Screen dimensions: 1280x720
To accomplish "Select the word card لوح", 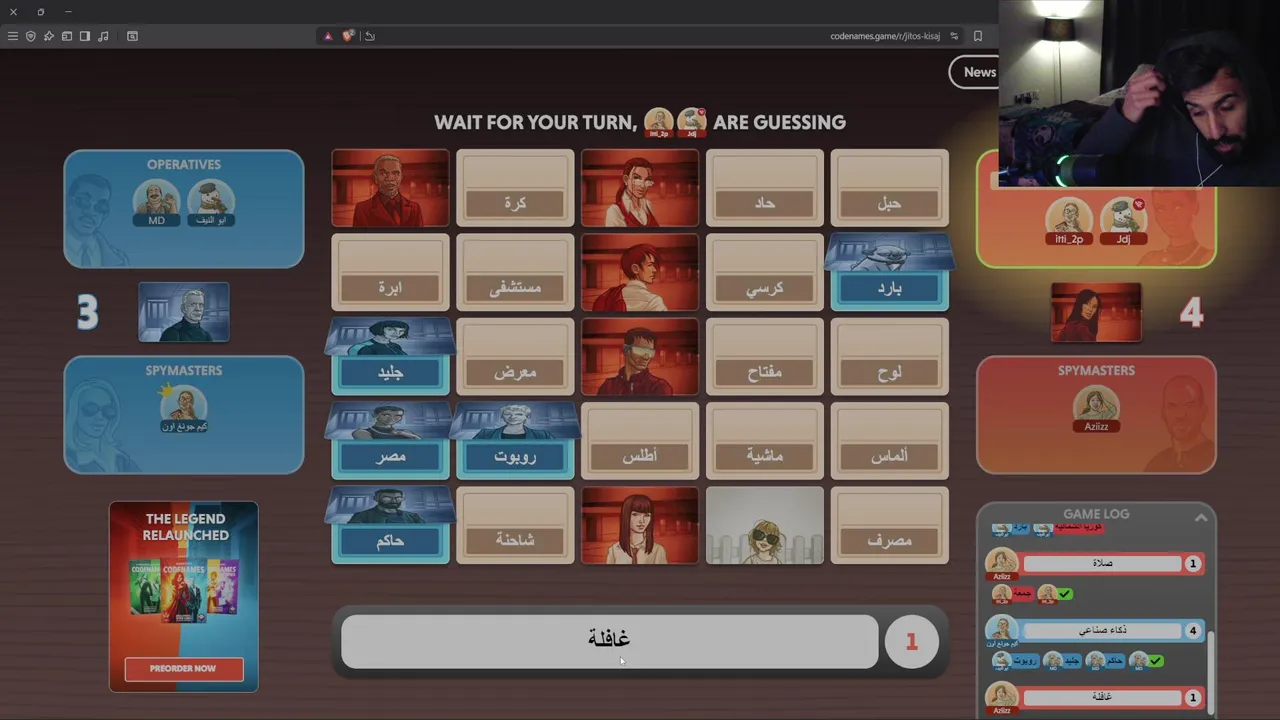I will (890, 357).
